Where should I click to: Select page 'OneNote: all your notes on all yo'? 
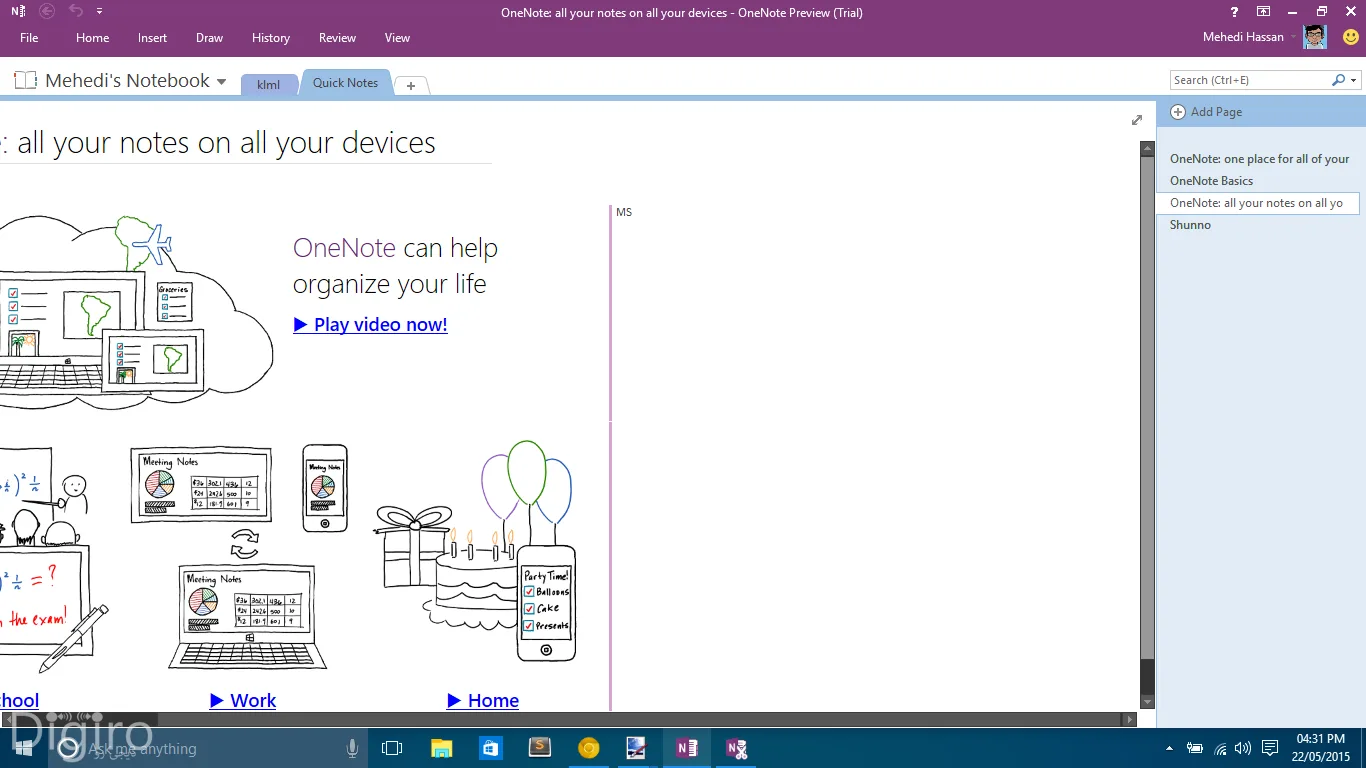point(1258,203)
